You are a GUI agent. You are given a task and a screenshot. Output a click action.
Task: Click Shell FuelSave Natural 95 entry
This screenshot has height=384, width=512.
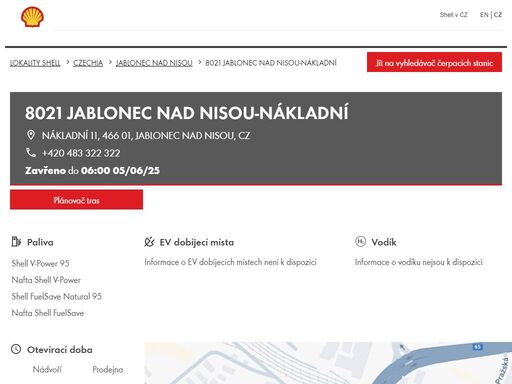pyautogui.click(x=57, y=296)
